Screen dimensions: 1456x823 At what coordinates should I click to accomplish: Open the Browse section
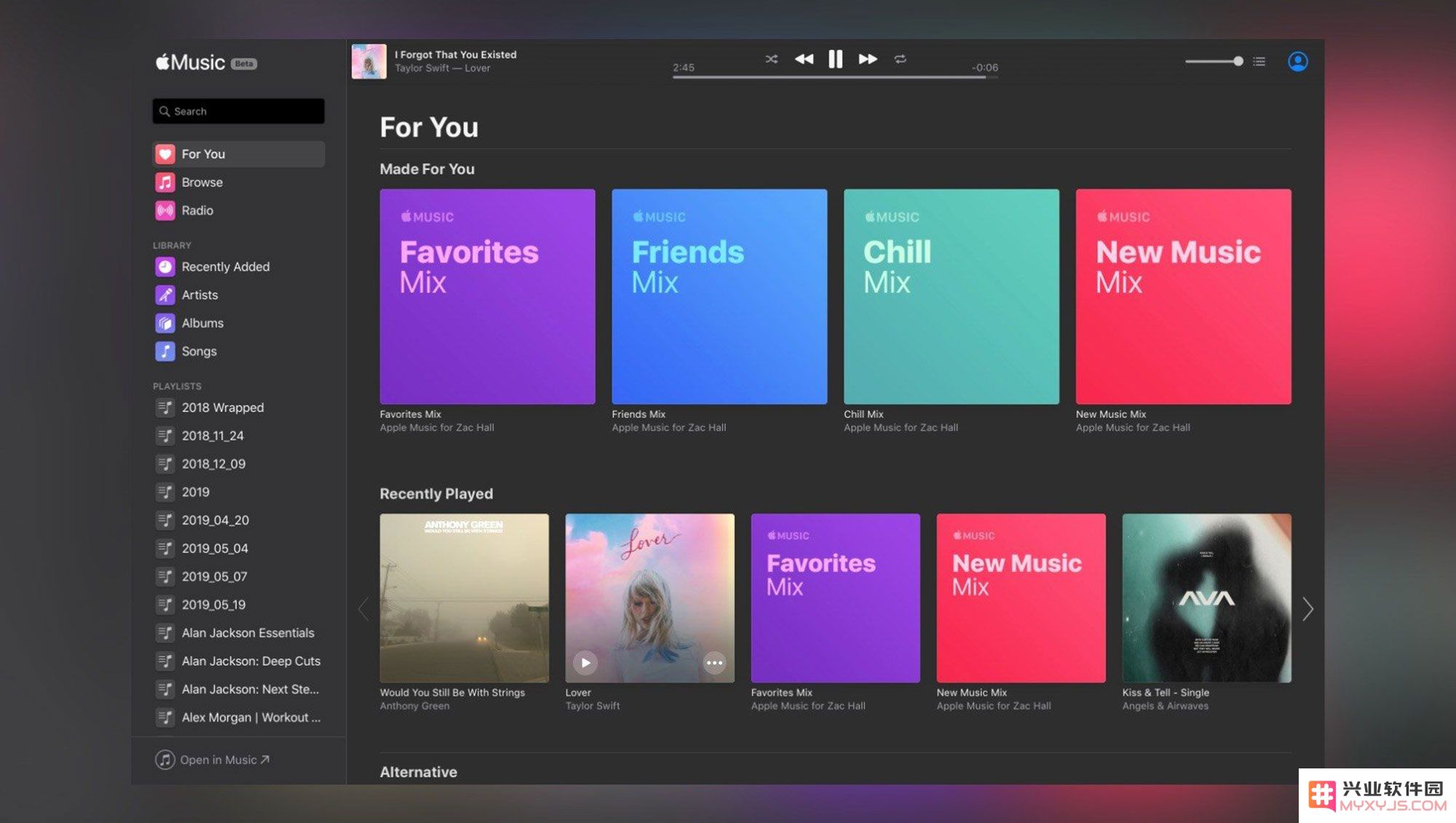[x=239, y=182]
